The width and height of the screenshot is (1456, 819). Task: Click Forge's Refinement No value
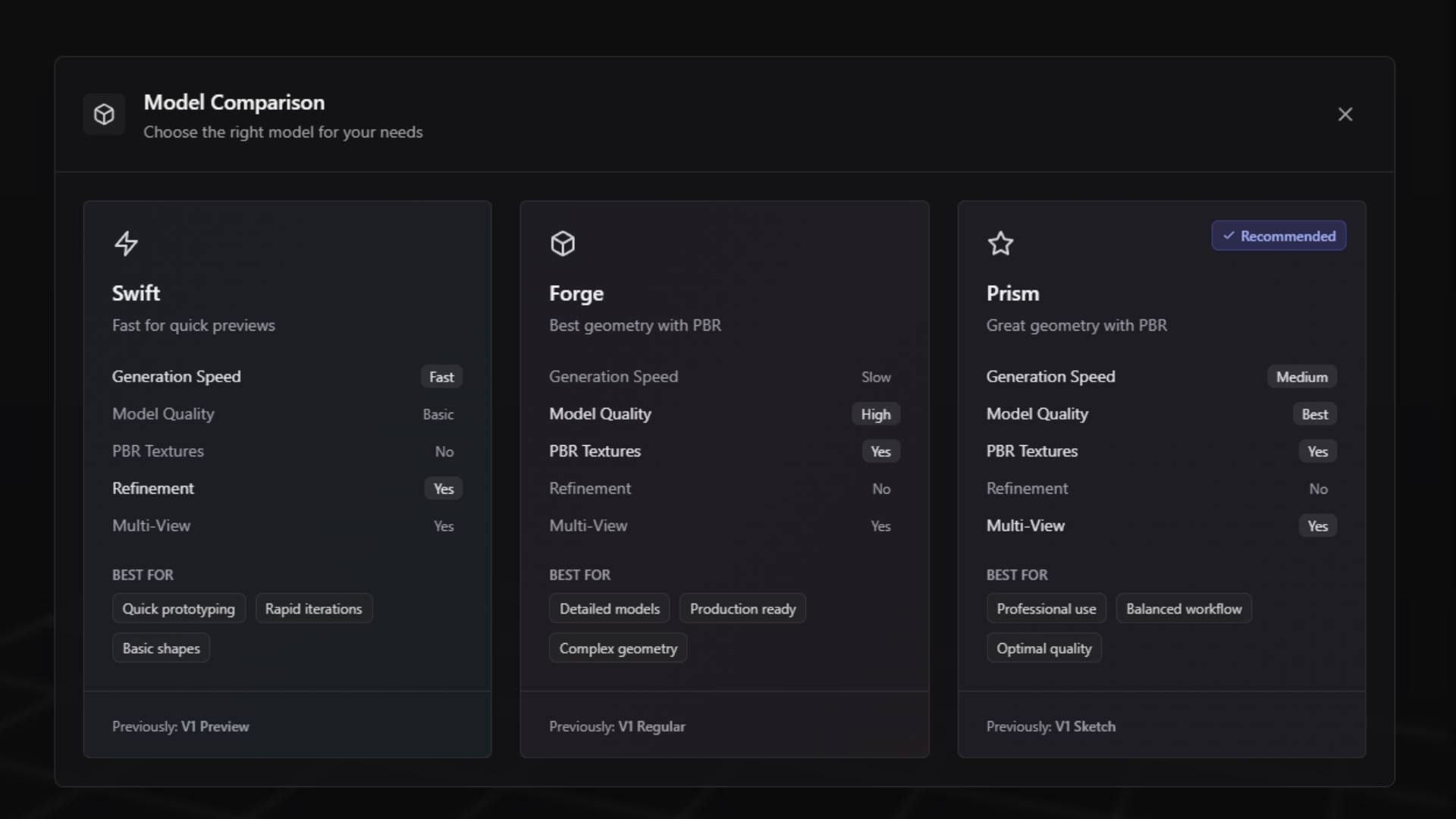coord(881,489)
